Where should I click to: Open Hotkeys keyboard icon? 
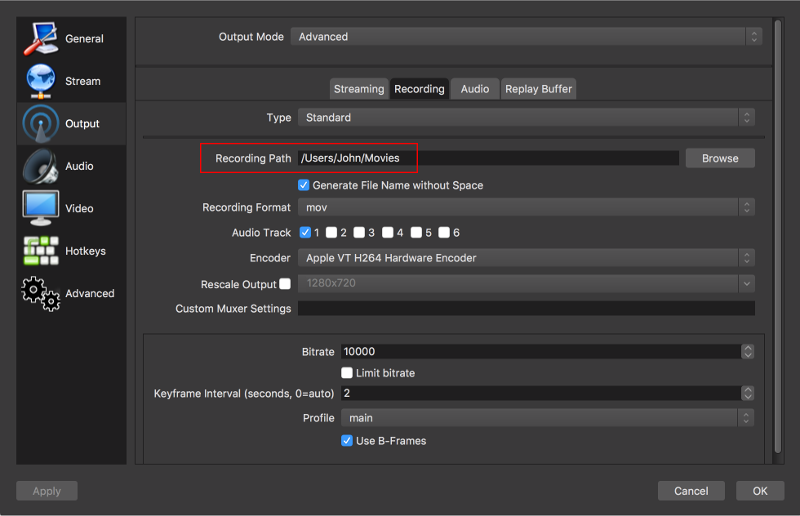[x=41, y=251]
